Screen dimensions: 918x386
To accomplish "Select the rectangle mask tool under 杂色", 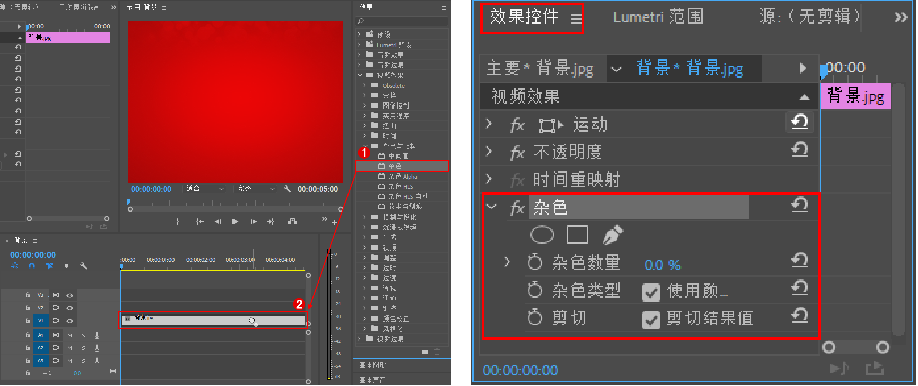I will click(577, 235).
